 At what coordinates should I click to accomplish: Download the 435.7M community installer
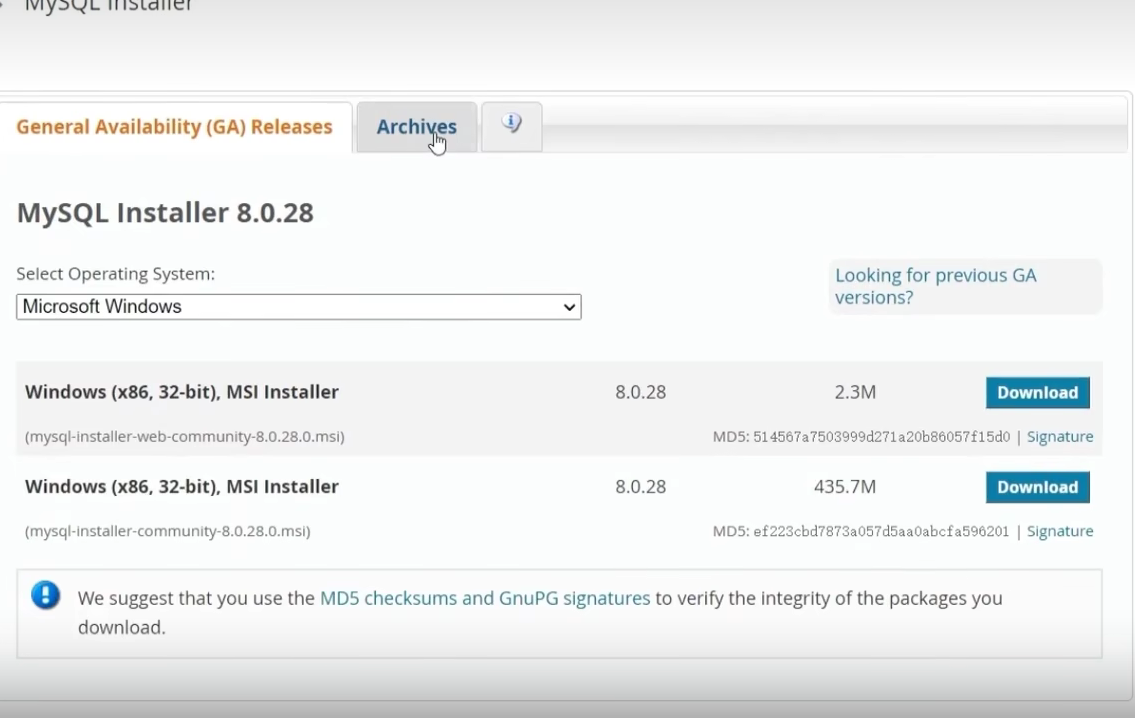1037,487
